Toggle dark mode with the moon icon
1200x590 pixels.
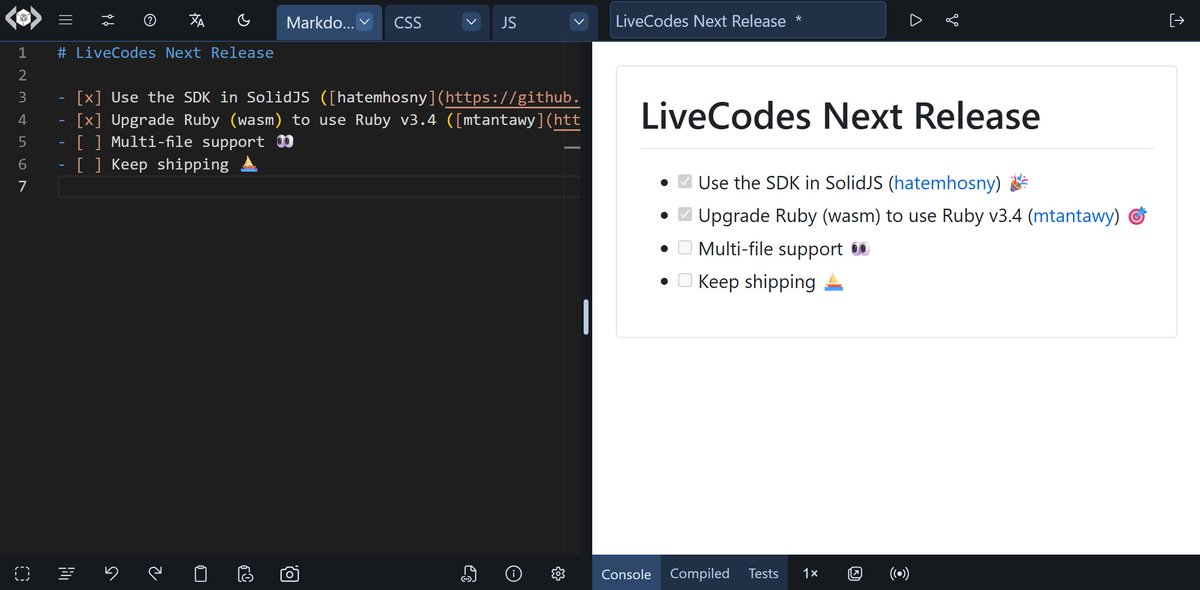pos(244,20)
